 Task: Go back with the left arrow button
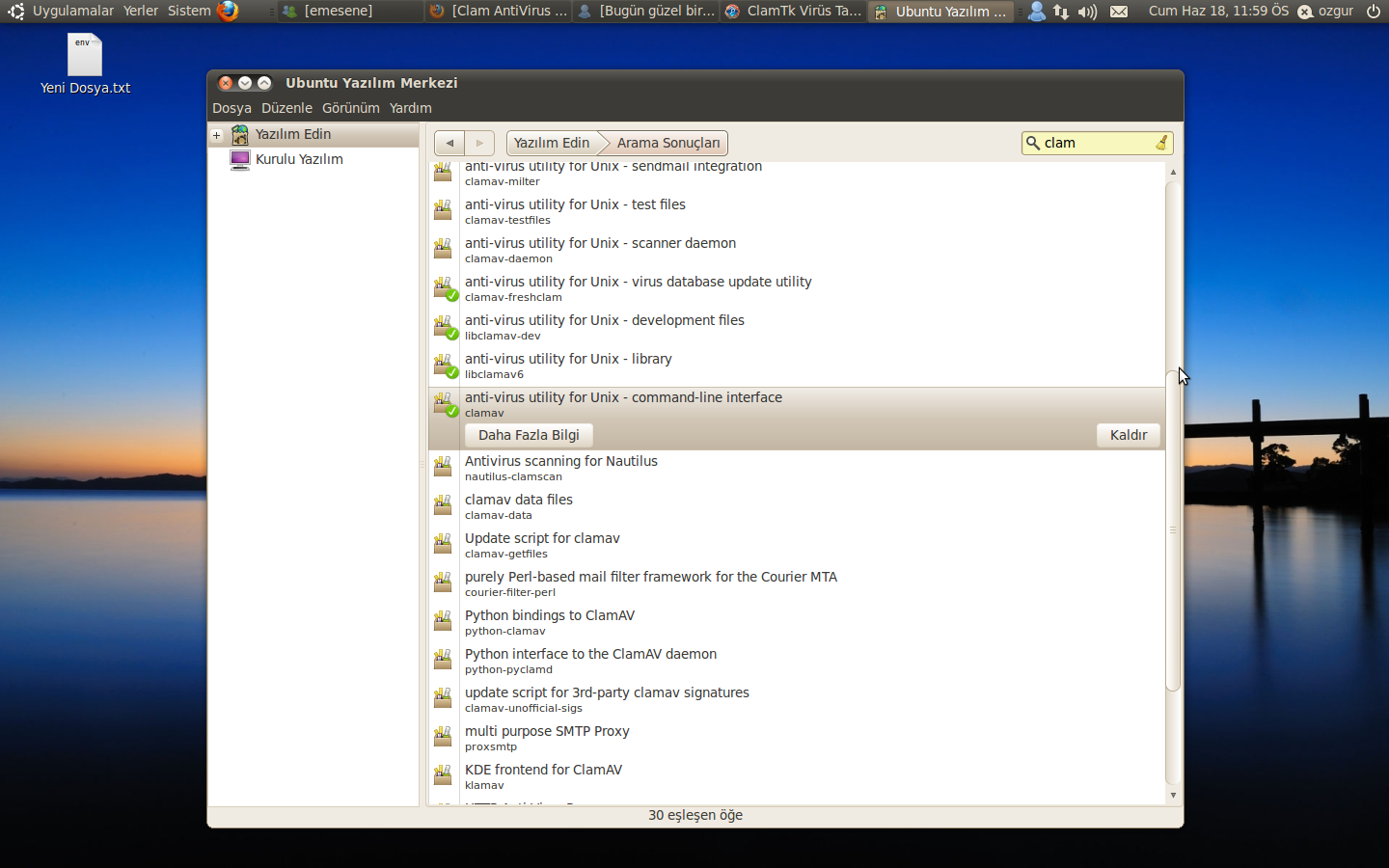(449, 143)
